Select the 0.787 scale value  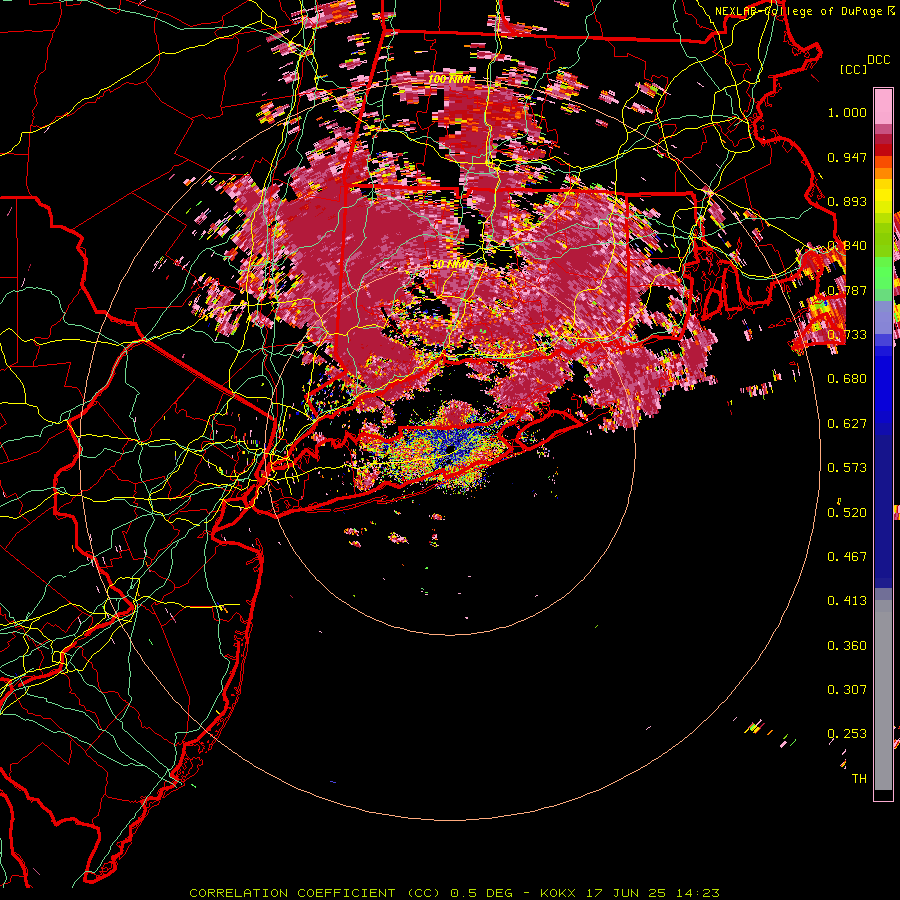point(847,290)
